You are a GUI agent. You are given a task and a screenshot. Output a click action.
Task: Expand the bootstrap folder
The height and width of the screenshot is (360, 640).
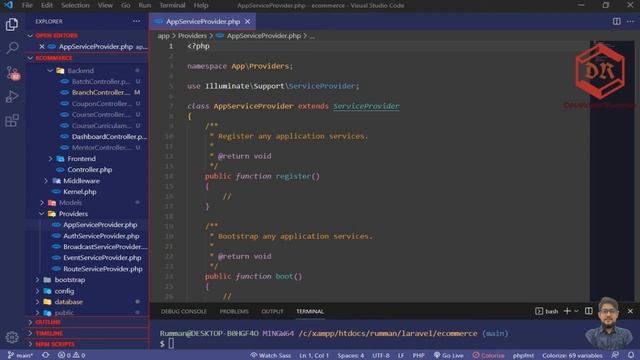click(x=70, y=280)
